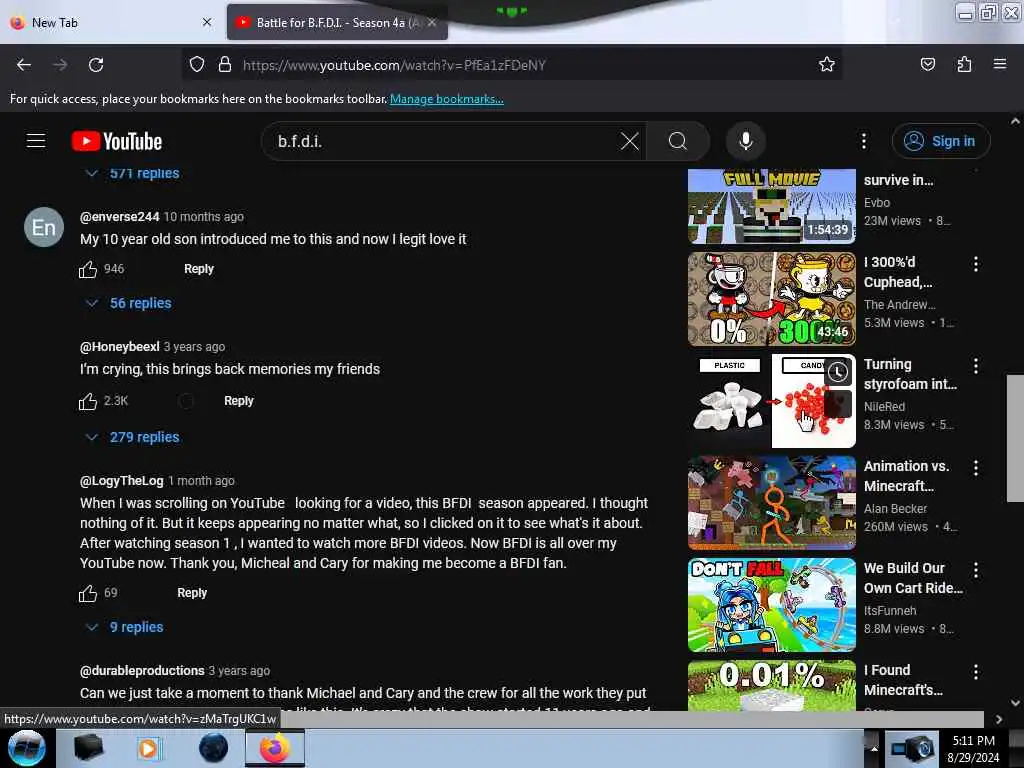Viewport: 1024px width, 768px height.
Task: Open media player taskbar icon
Action: 148,748
